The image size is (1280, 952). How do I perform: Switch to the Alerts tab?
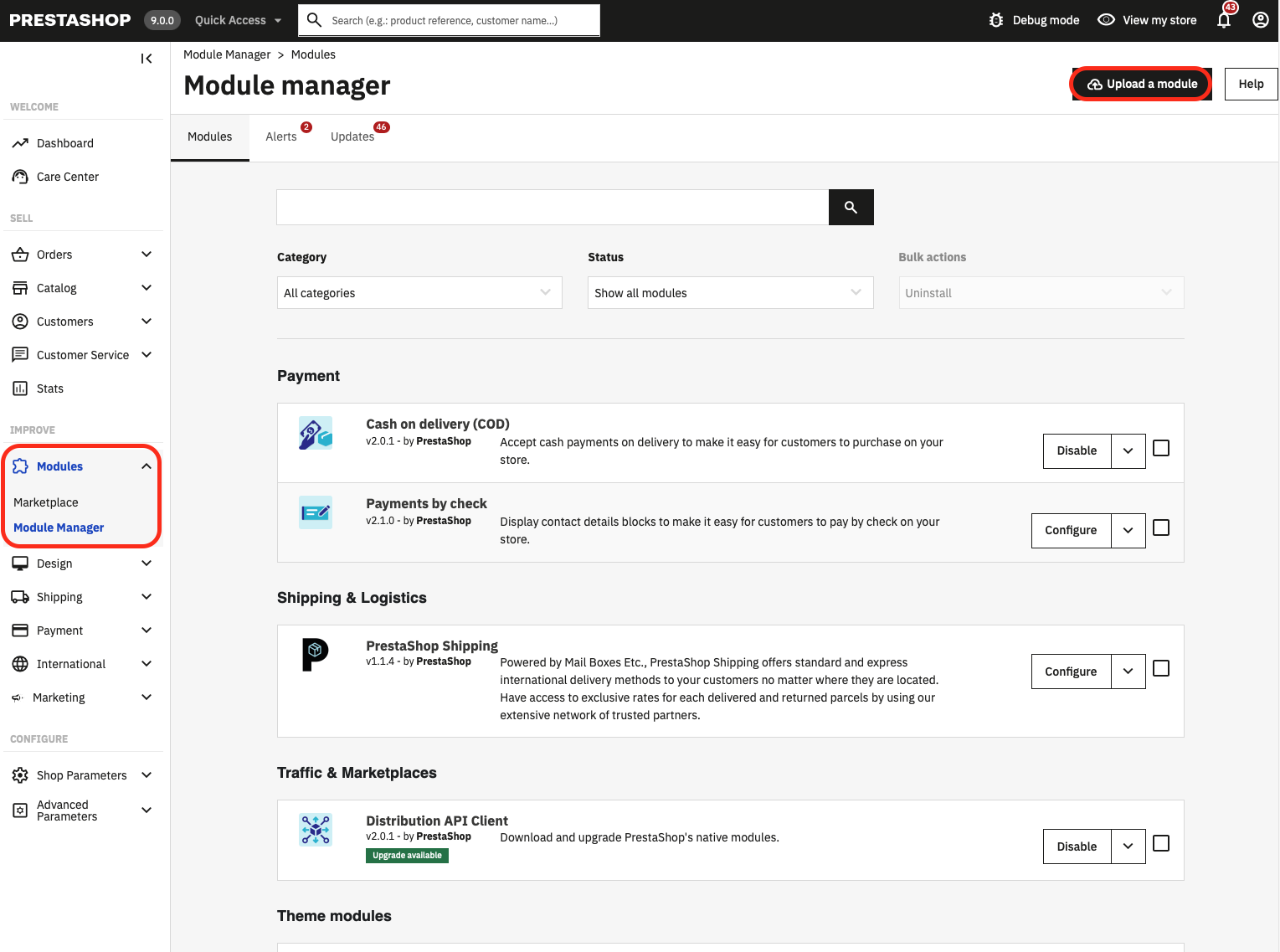[281, 137]
